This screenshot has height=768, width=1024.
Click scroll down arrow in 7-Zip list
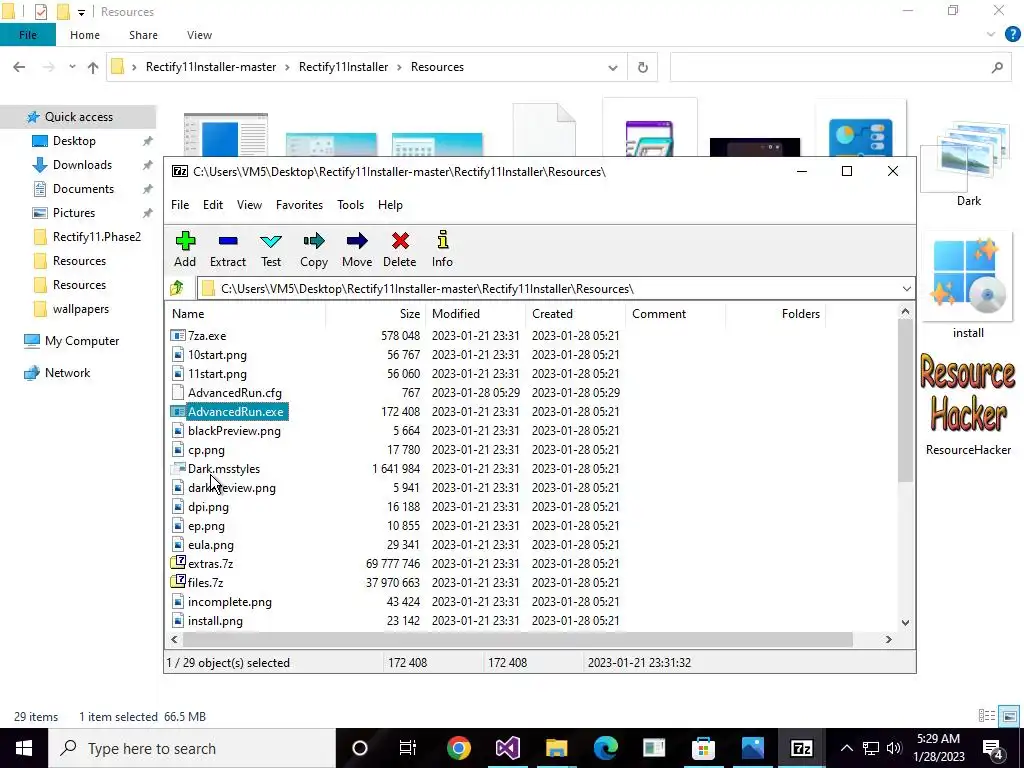905,622
